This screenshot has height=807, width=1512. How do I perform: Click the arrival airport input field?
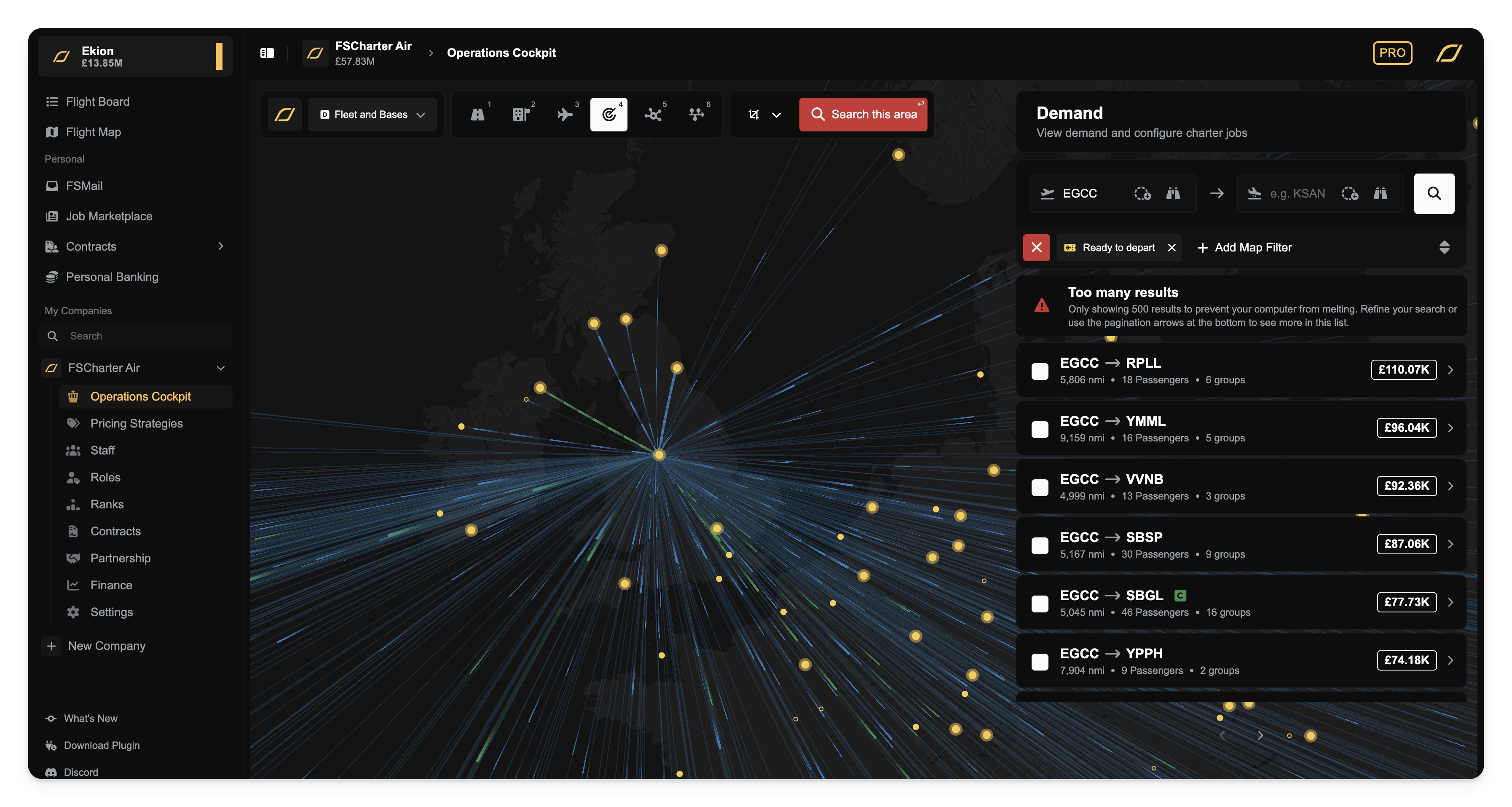tap(1297, 194)
